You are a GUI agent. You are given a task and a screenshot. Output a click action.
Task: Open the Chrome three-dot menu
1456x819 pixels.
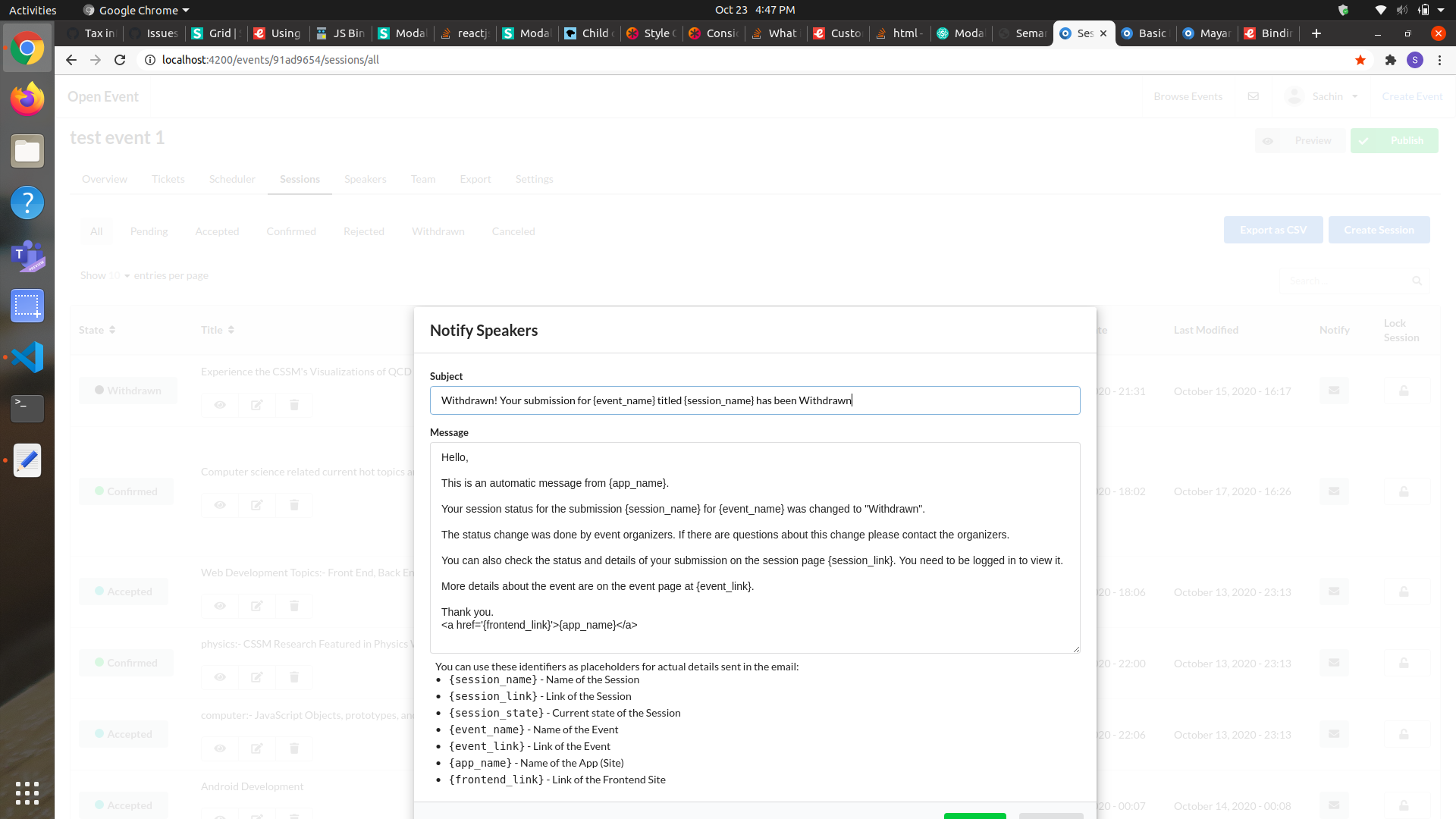click(x=1439, y=60)
